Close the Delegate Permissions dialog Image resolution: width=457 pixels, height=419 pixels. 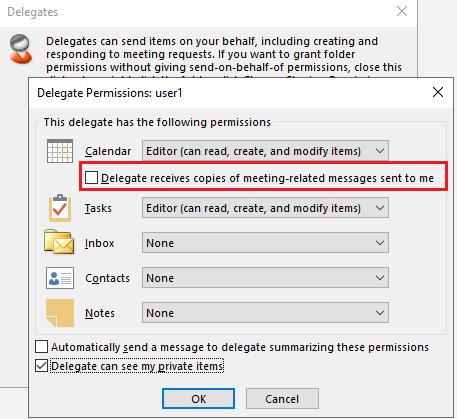438,92
